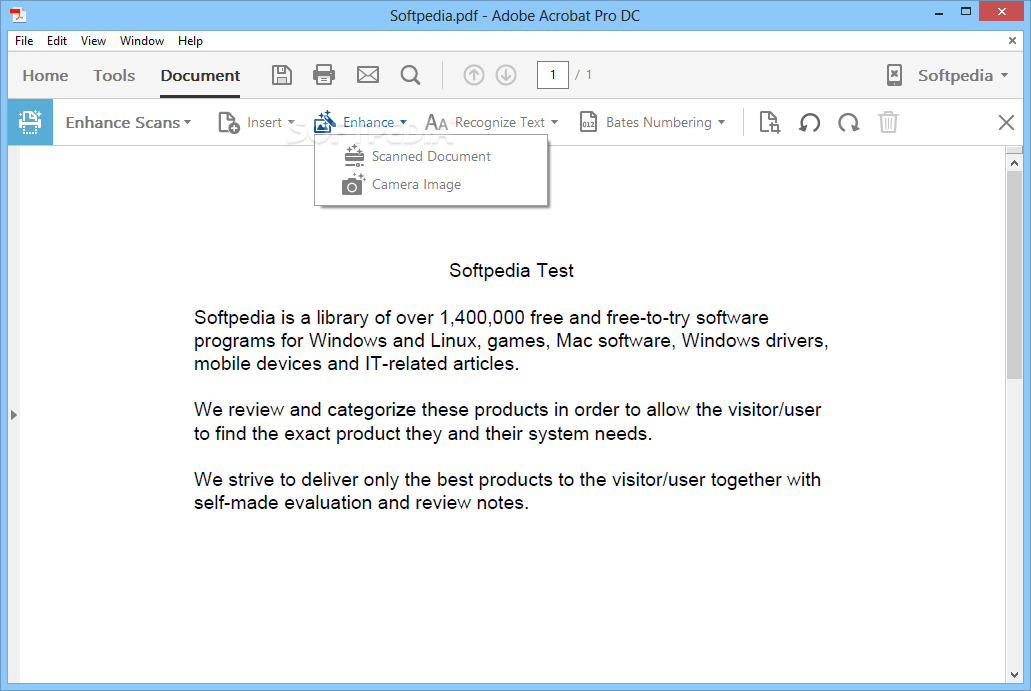Viewport: 1031px width, 691px height.
Task: Expand the left navigation pane arrow
Action: (13, 415)
